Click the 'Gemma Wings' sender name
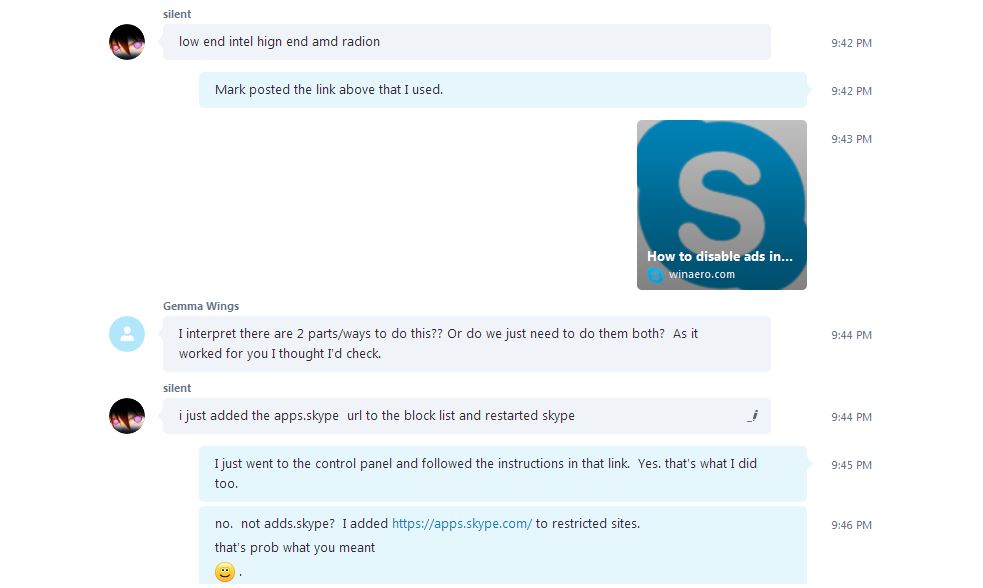This screenshot has width=983, height=588. (201, 306)
